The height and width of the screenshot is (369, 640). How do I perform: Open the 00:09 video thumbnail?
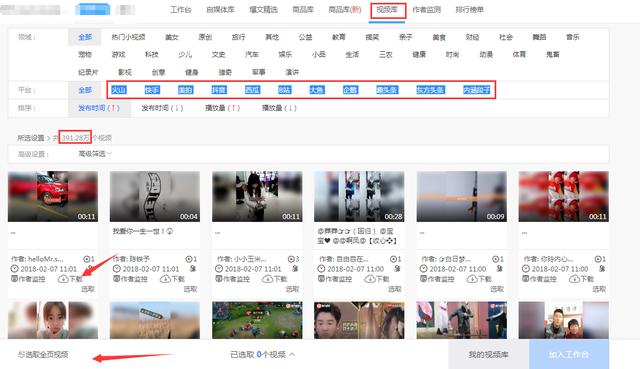[462, 196]
